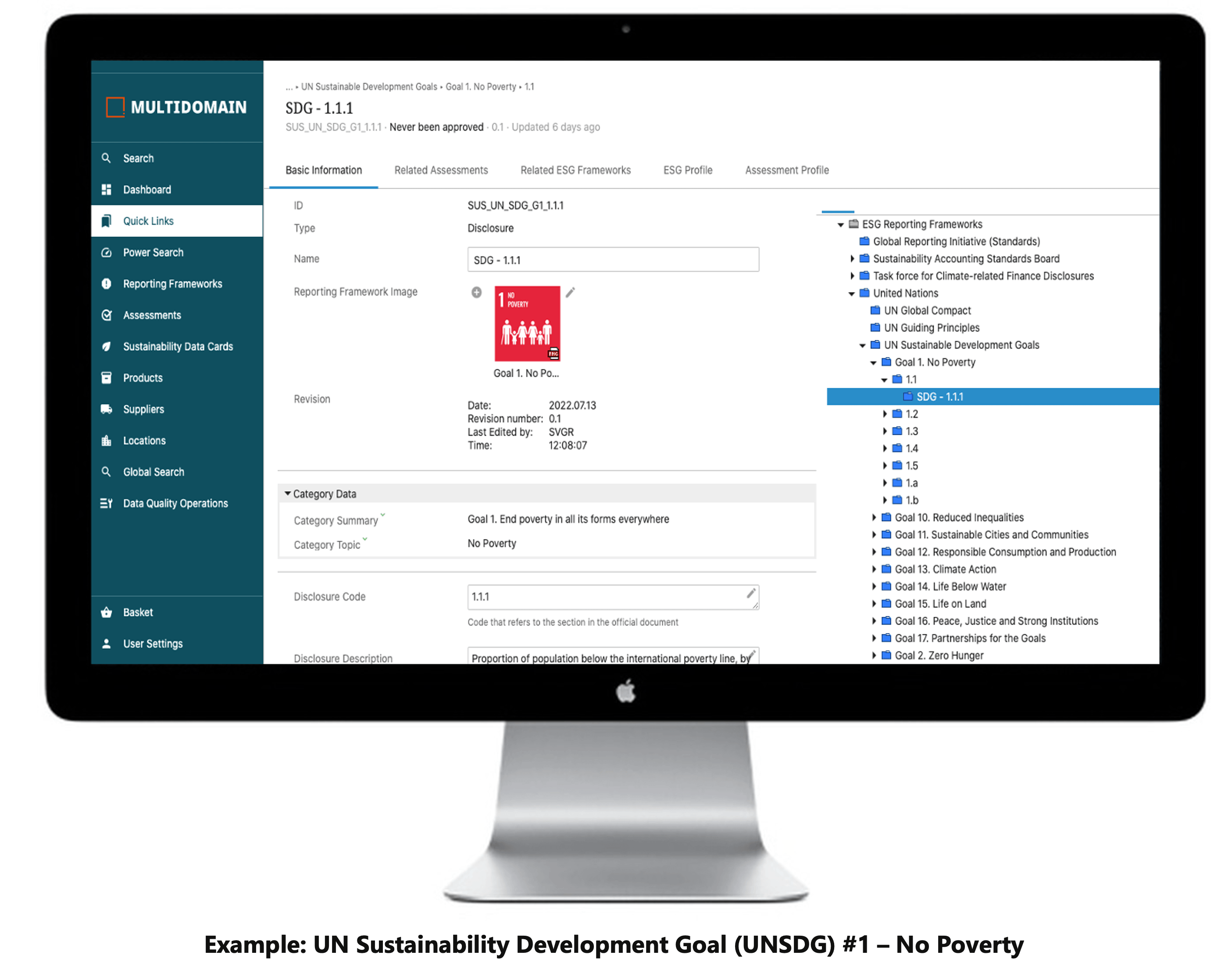Click the Reporting Frameworks alert icon
This screenshot has height=973, width=1232.
106,284
